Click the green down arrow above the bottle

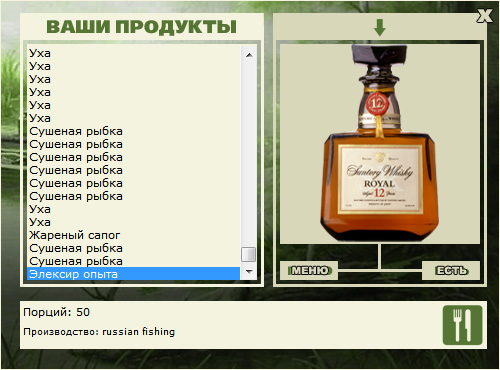380,28
